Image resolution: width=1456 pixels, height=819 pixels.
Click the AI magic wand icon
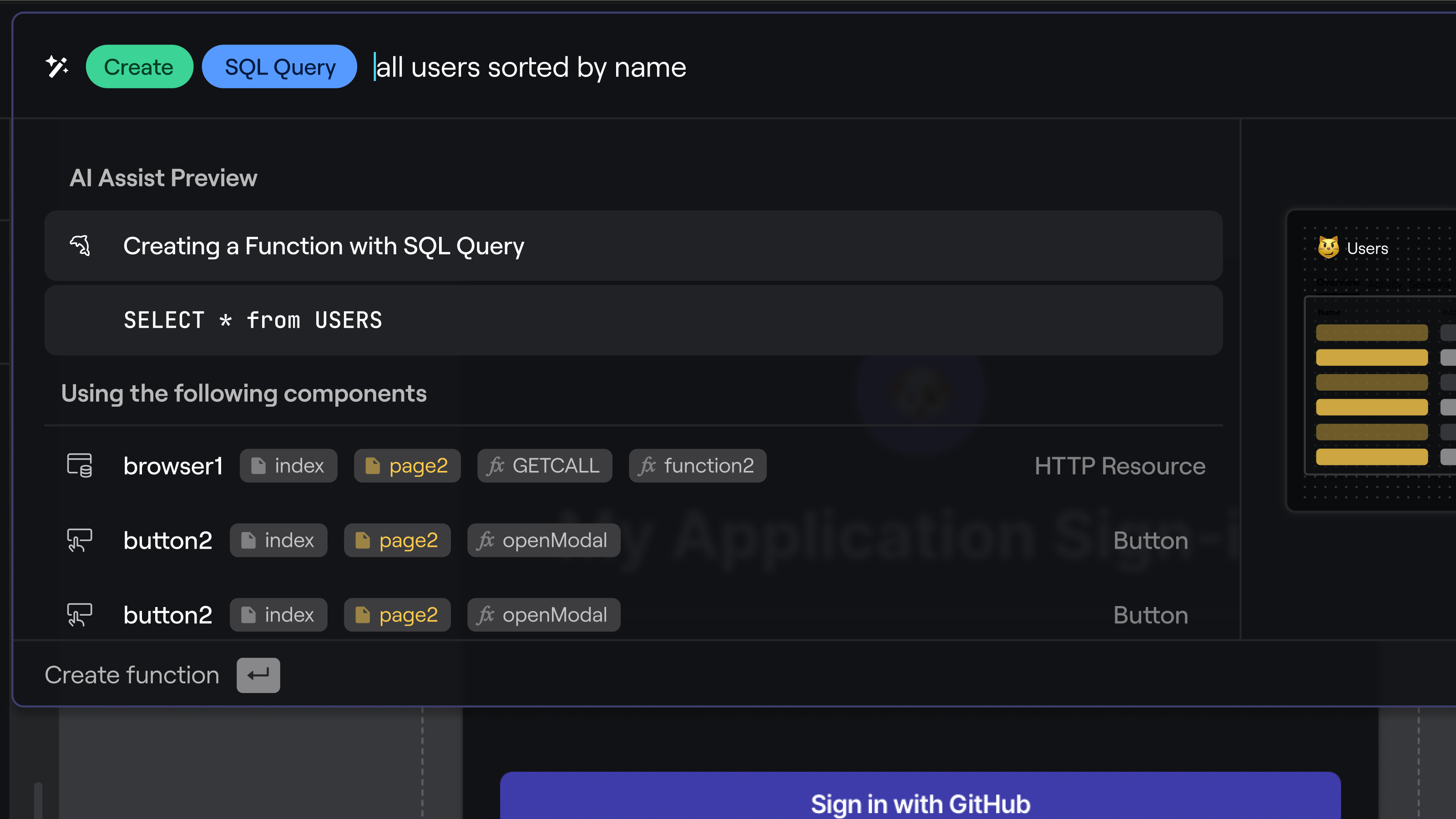click(x=57, y=67)
